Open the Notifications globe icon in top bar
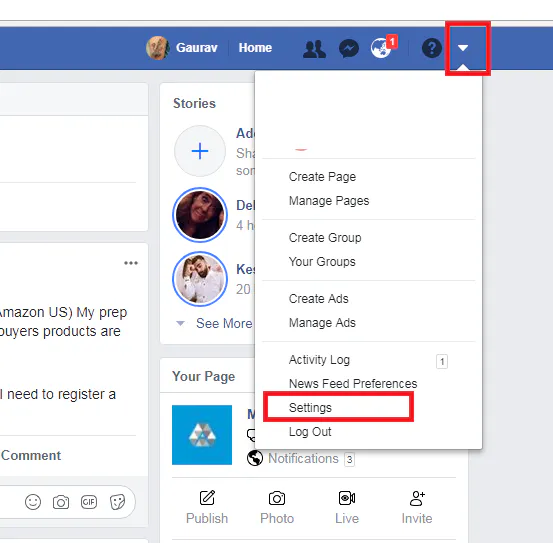 [x=382, y=48]
